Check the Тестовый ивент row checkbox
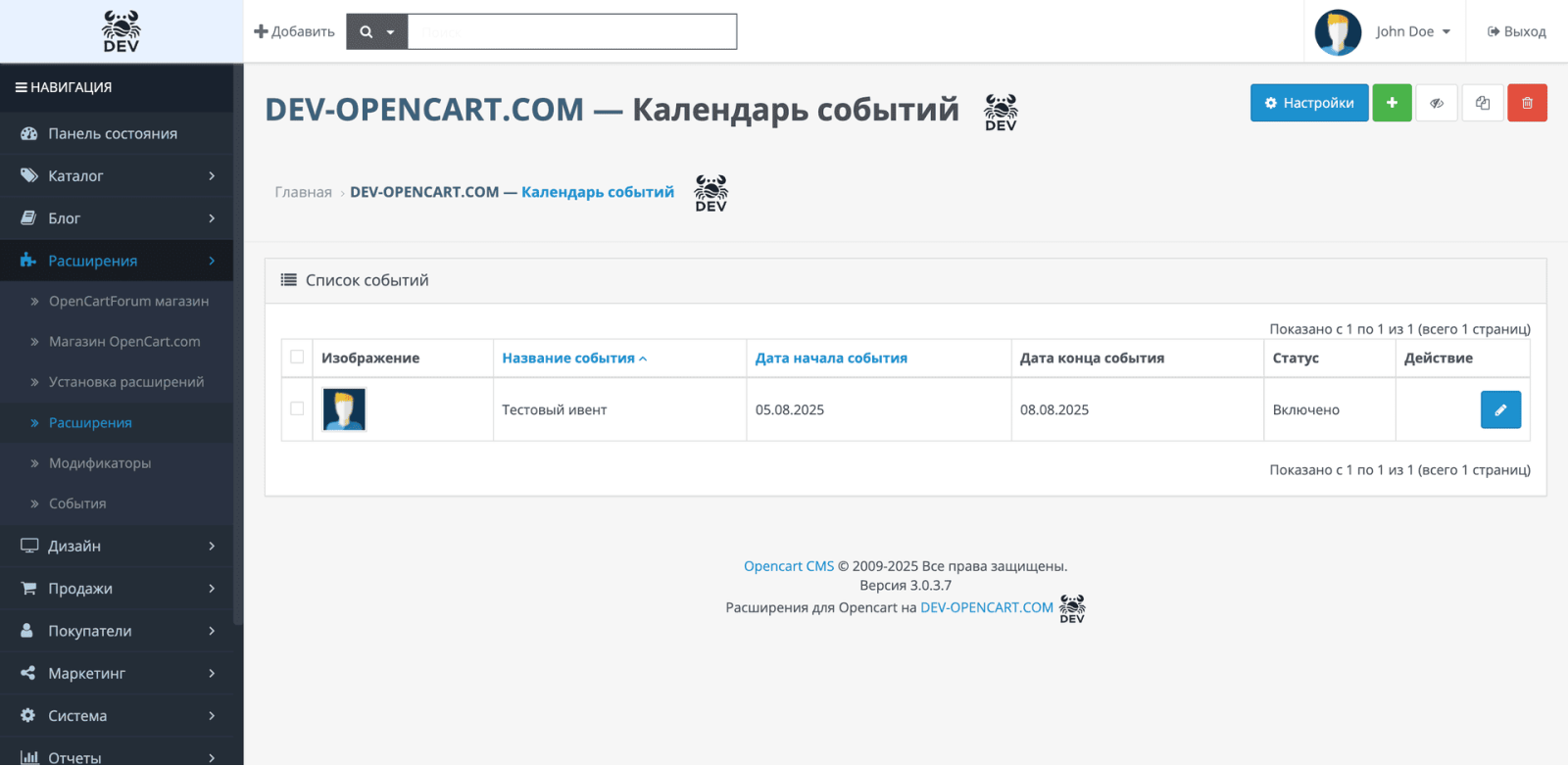Screen dimensions: 1568x766 point(297,408)
